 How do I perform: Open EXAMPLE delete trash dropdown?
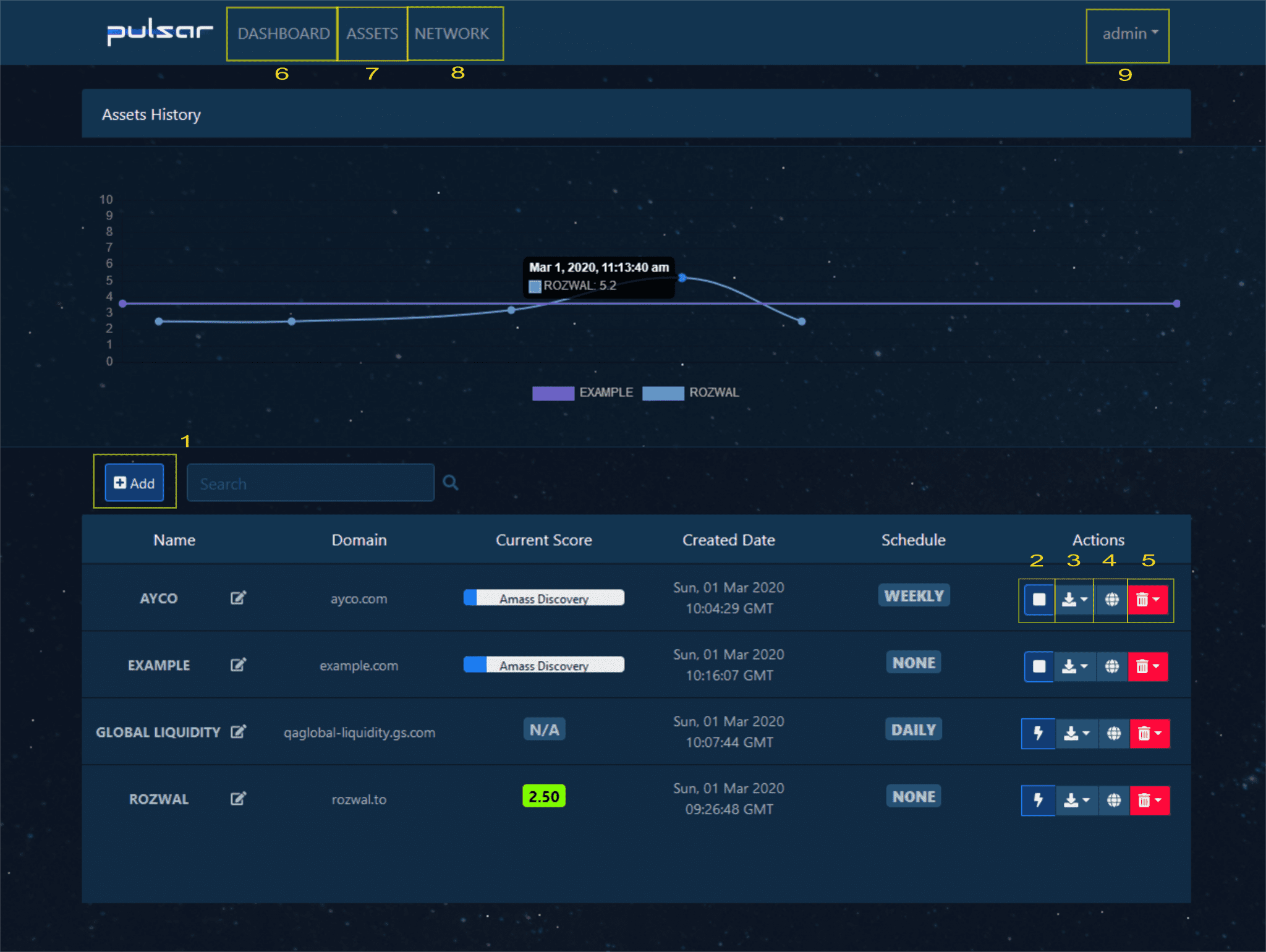coord(1148,666)
